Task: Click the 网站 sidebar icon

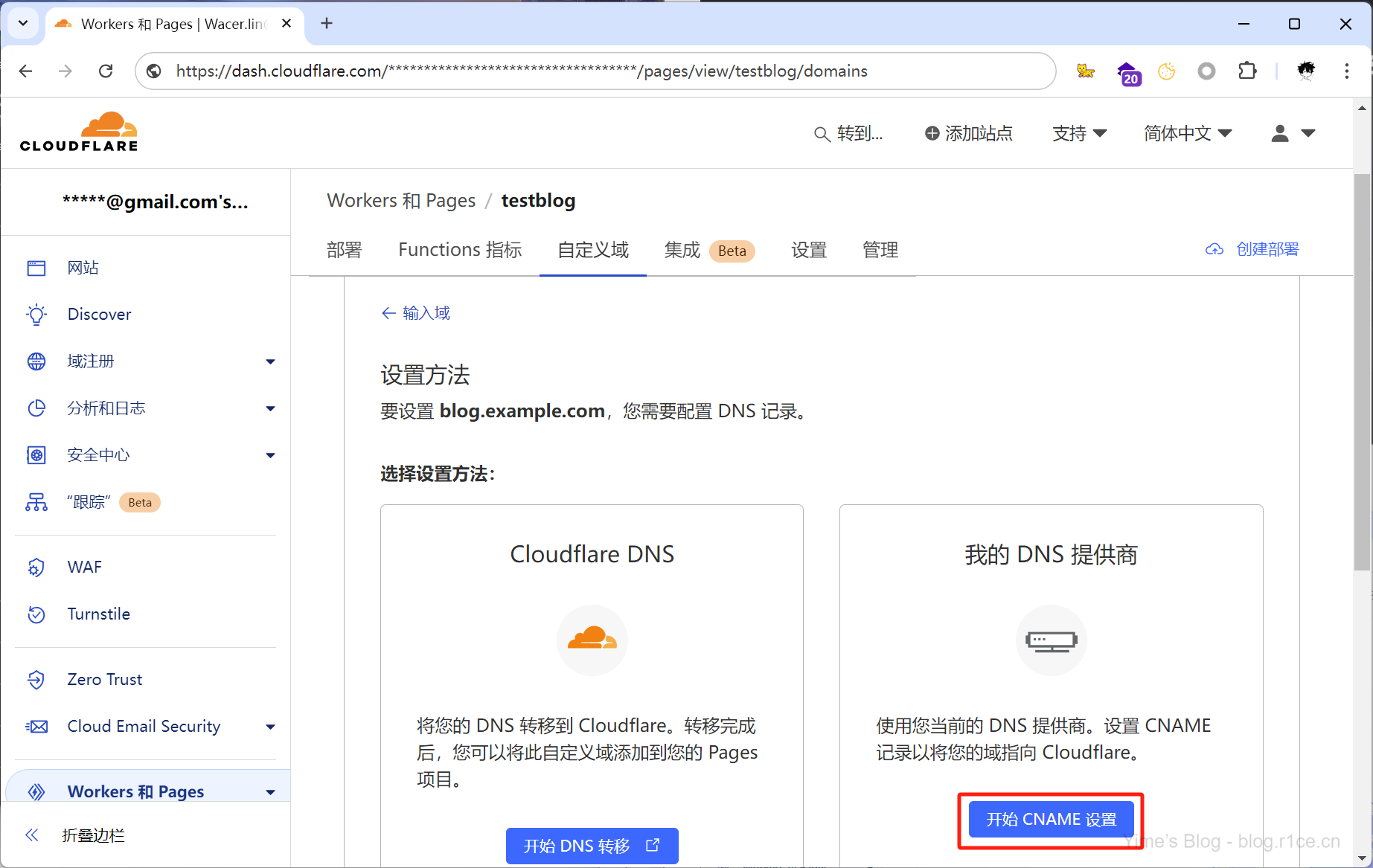Action: 36,268
